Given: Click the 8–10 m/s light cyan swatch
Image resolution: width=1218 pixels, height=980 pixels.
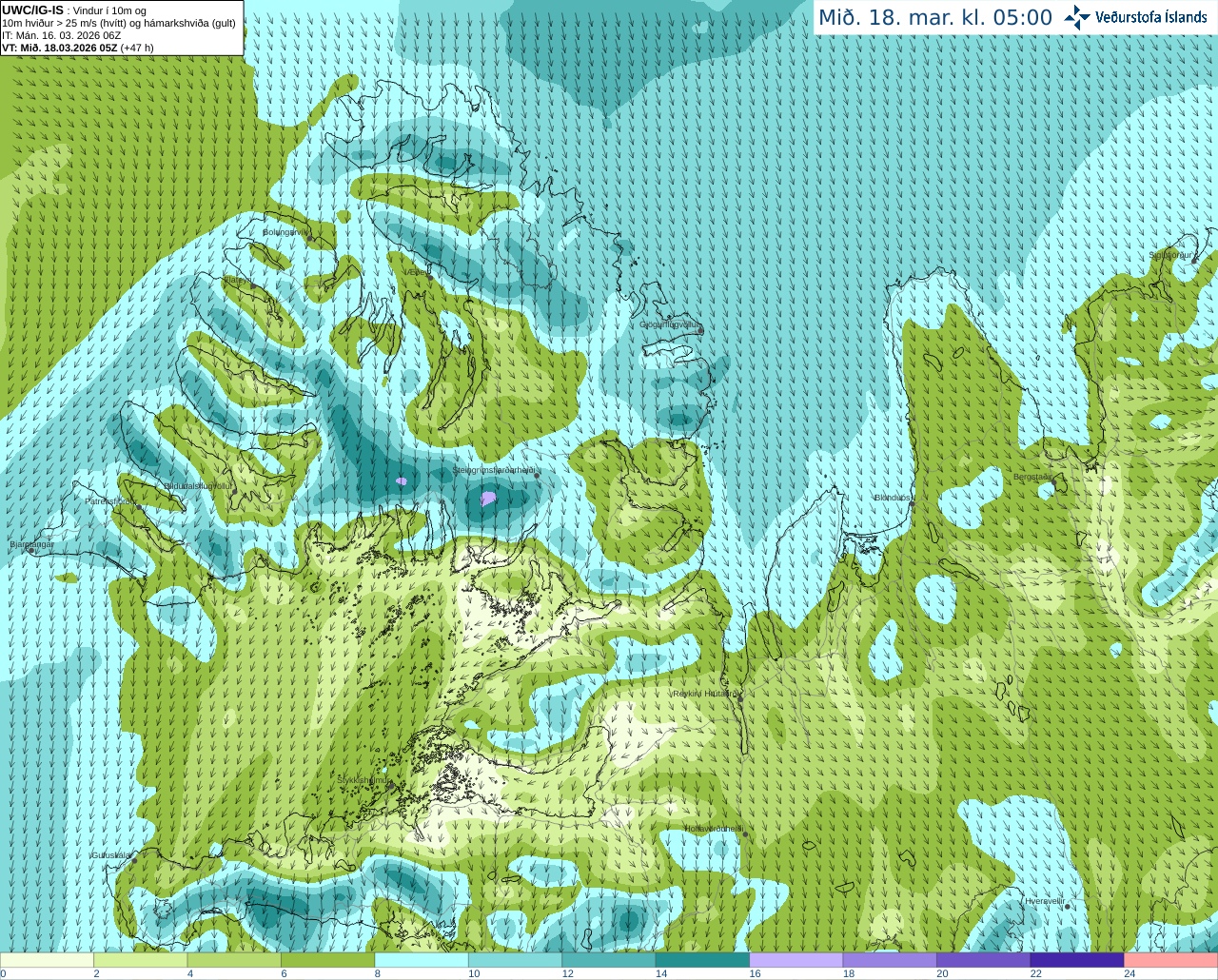Looking at the screenshot, I should 422,960.
